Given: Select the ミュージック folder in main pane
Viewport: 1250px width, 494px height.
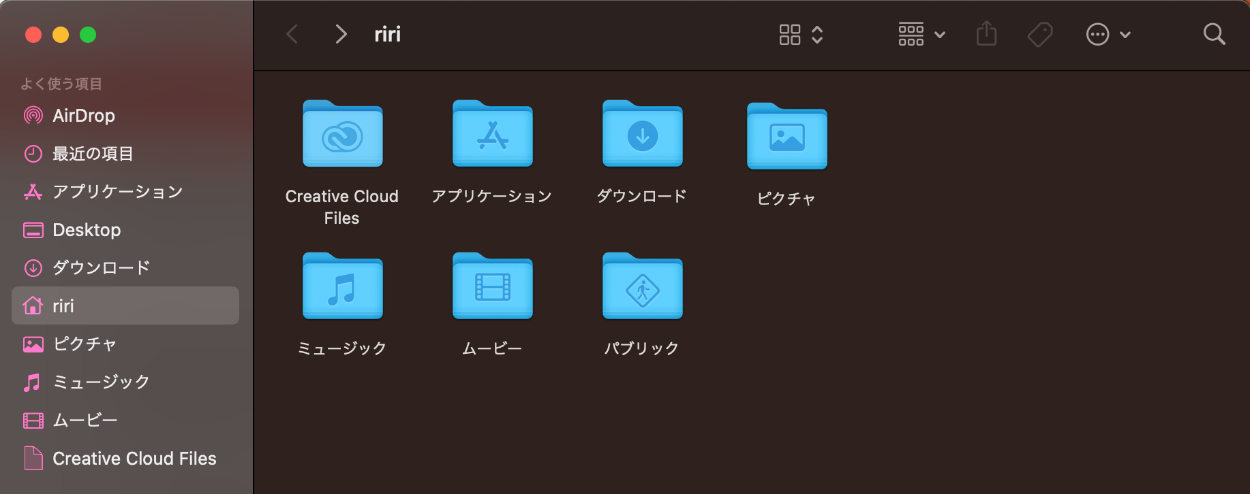Looking at the screenshot, I should tap(342, 287).
